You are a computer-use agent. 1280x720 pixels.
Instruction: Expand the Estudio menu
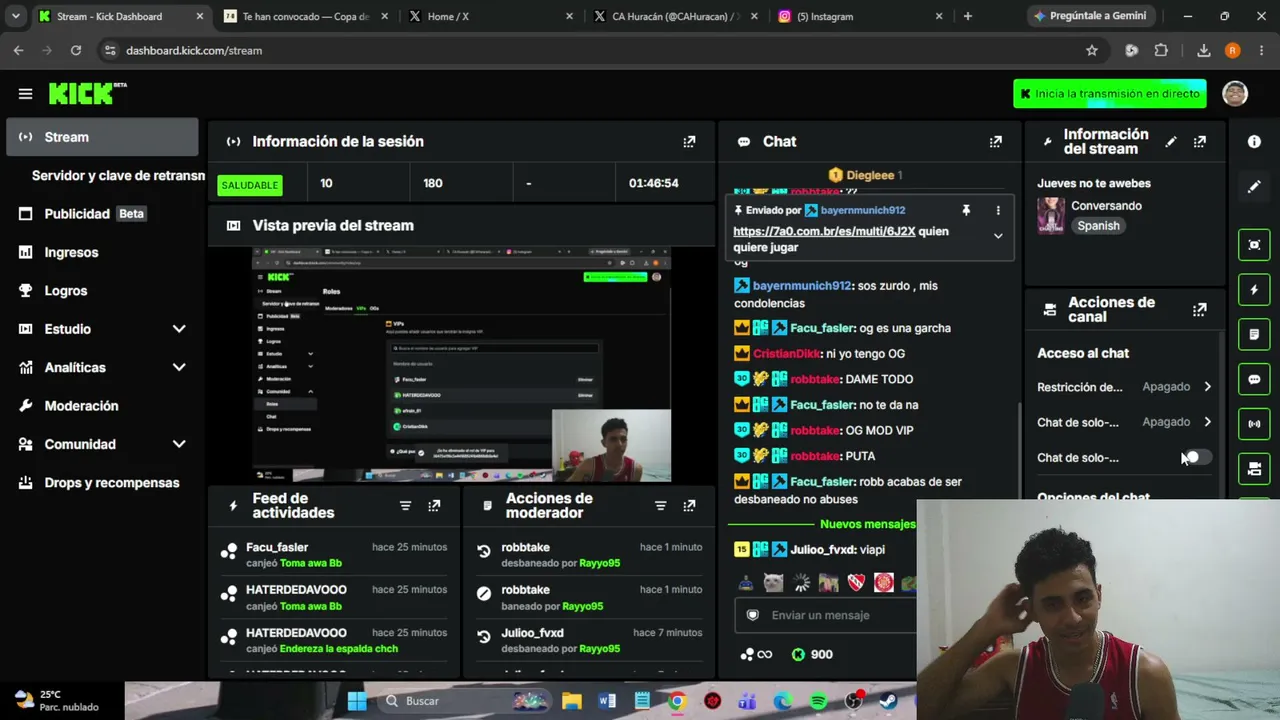(x=179, y=329)
